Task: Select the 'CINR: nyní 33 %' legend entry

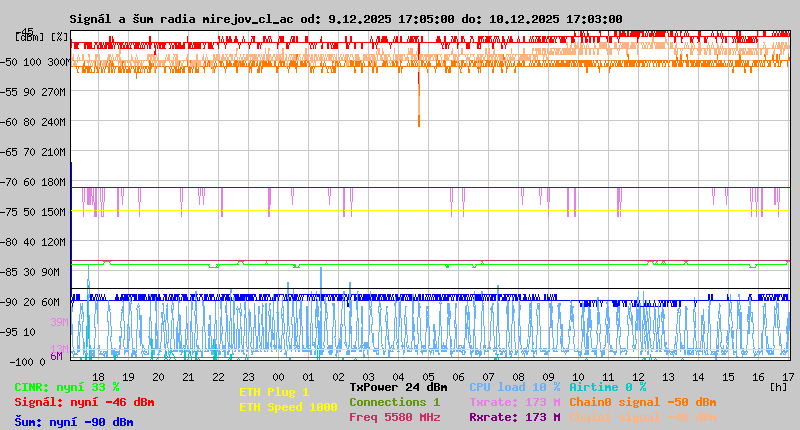Action: coord(67,387)
